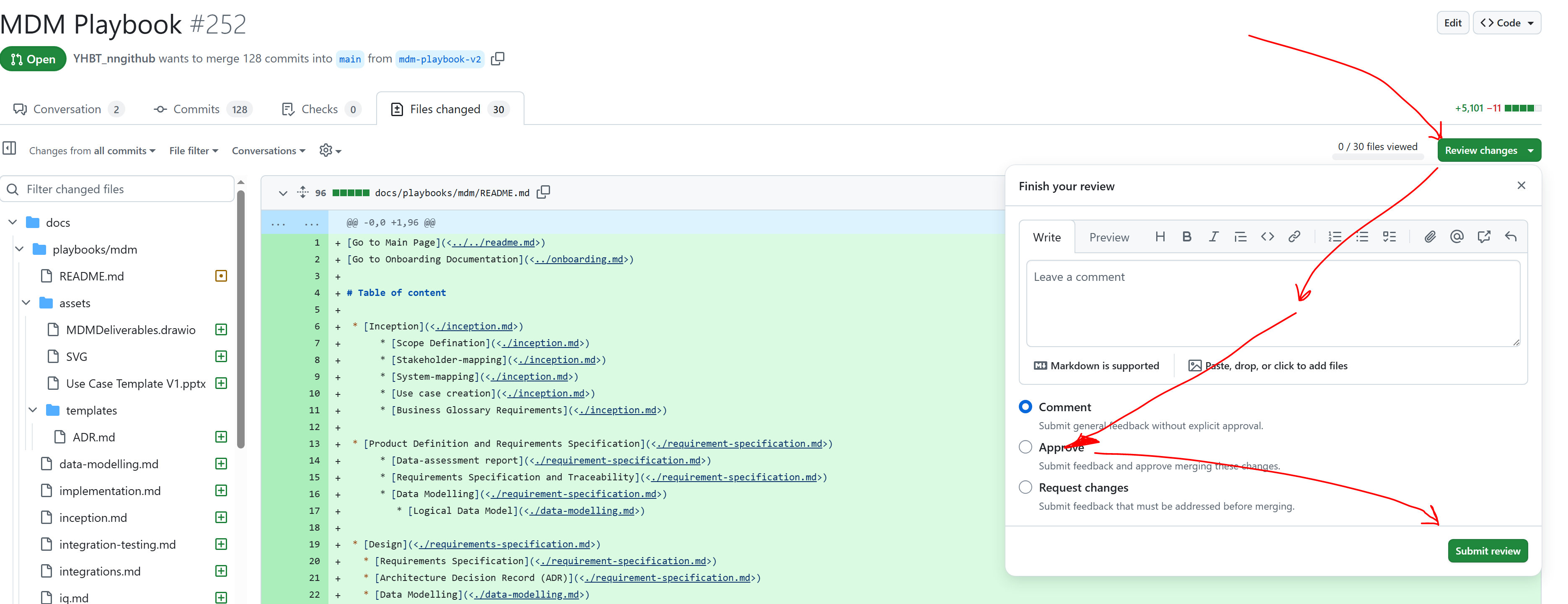Click the Edit title button

1452,23
